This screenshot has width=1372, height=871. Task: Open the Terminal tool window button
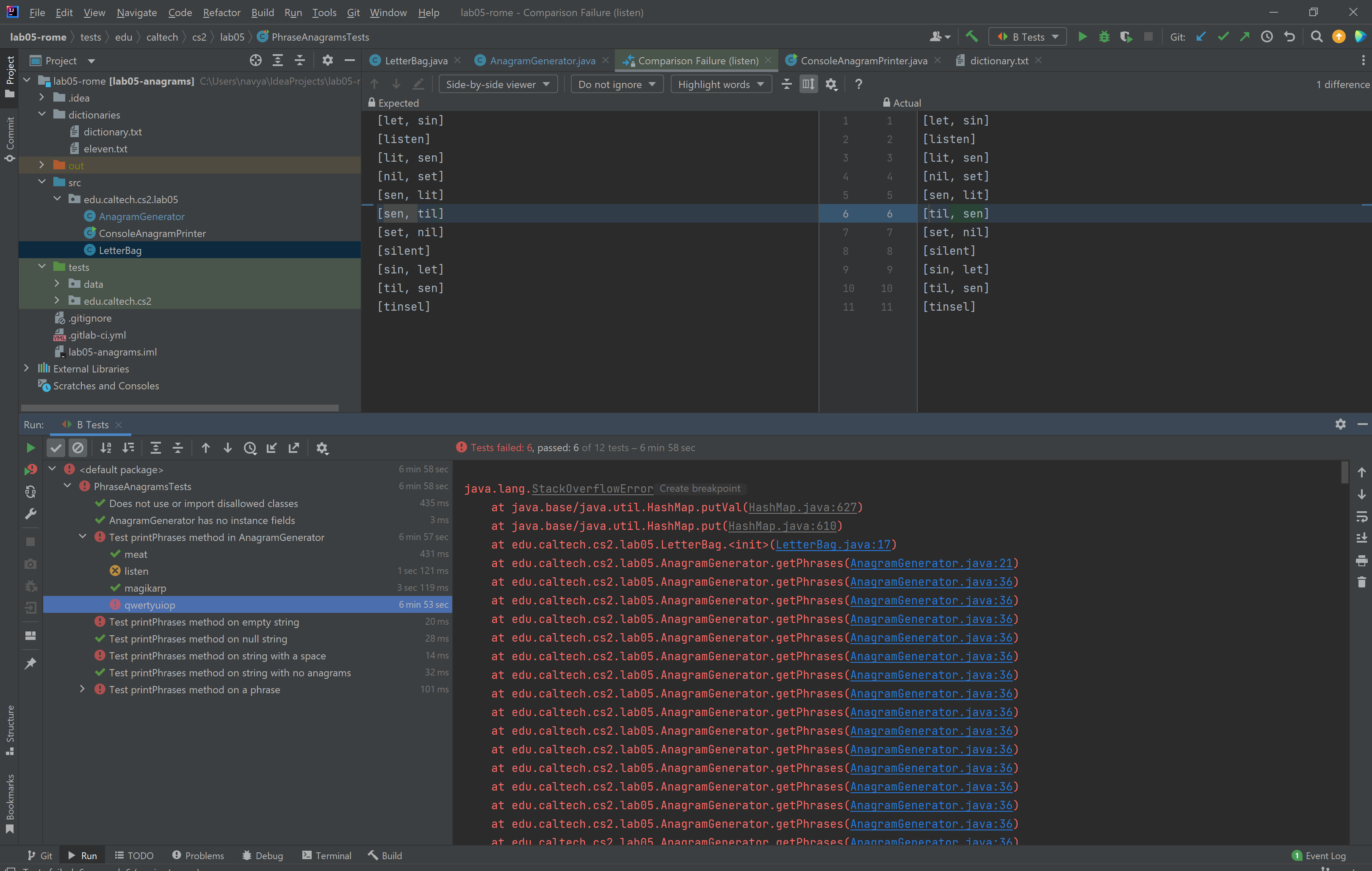click(x=327, y=855)
